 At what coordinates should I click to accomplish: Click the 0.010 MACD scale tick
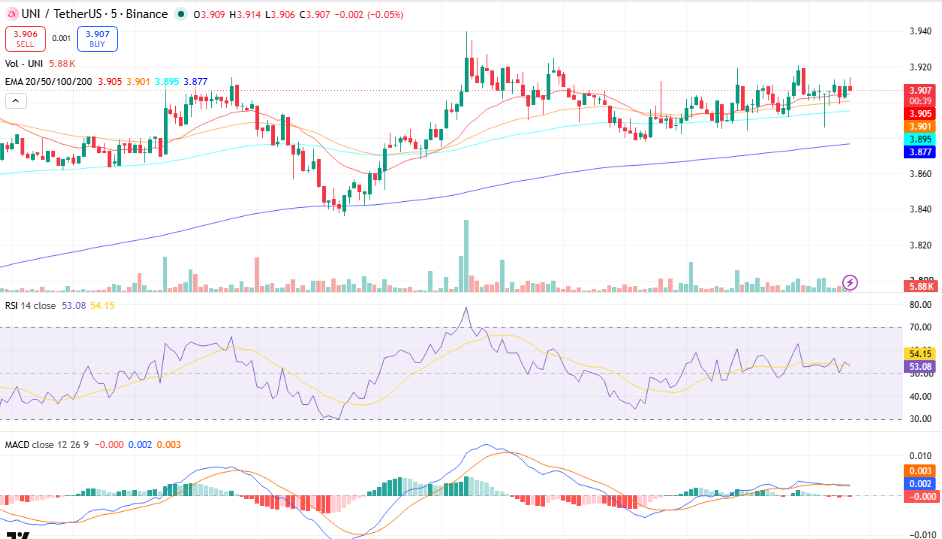pos(920,455)
